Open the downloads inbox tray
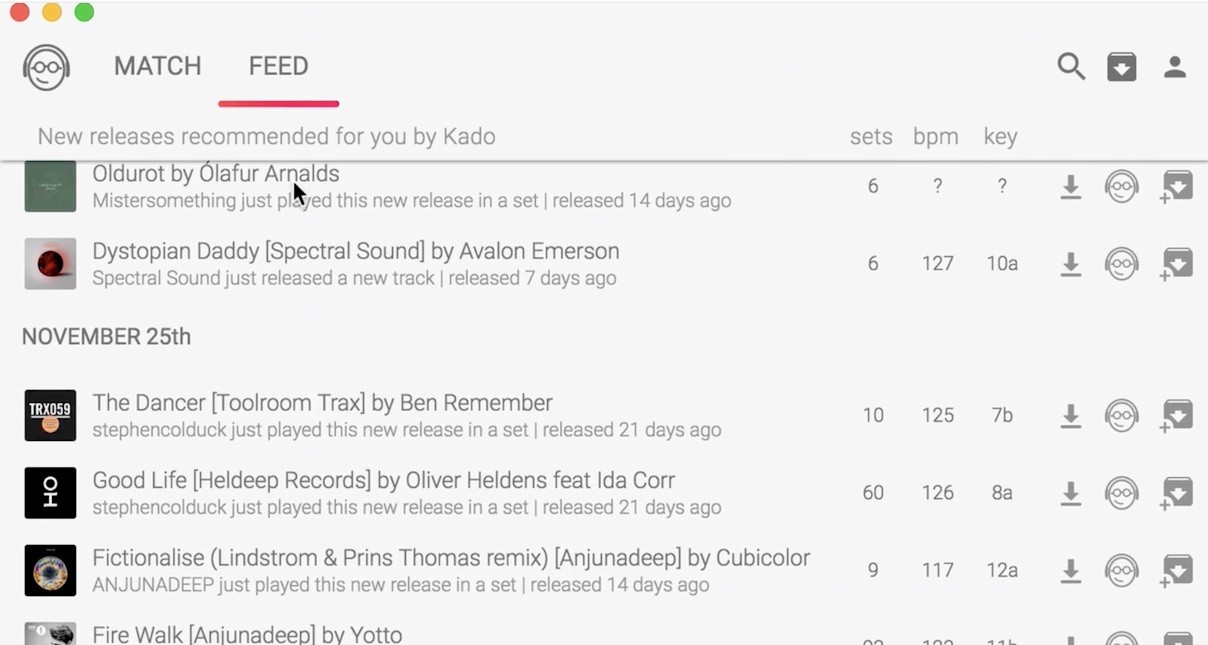This screenshot has width=1208, height=645. pos(1122,67)
